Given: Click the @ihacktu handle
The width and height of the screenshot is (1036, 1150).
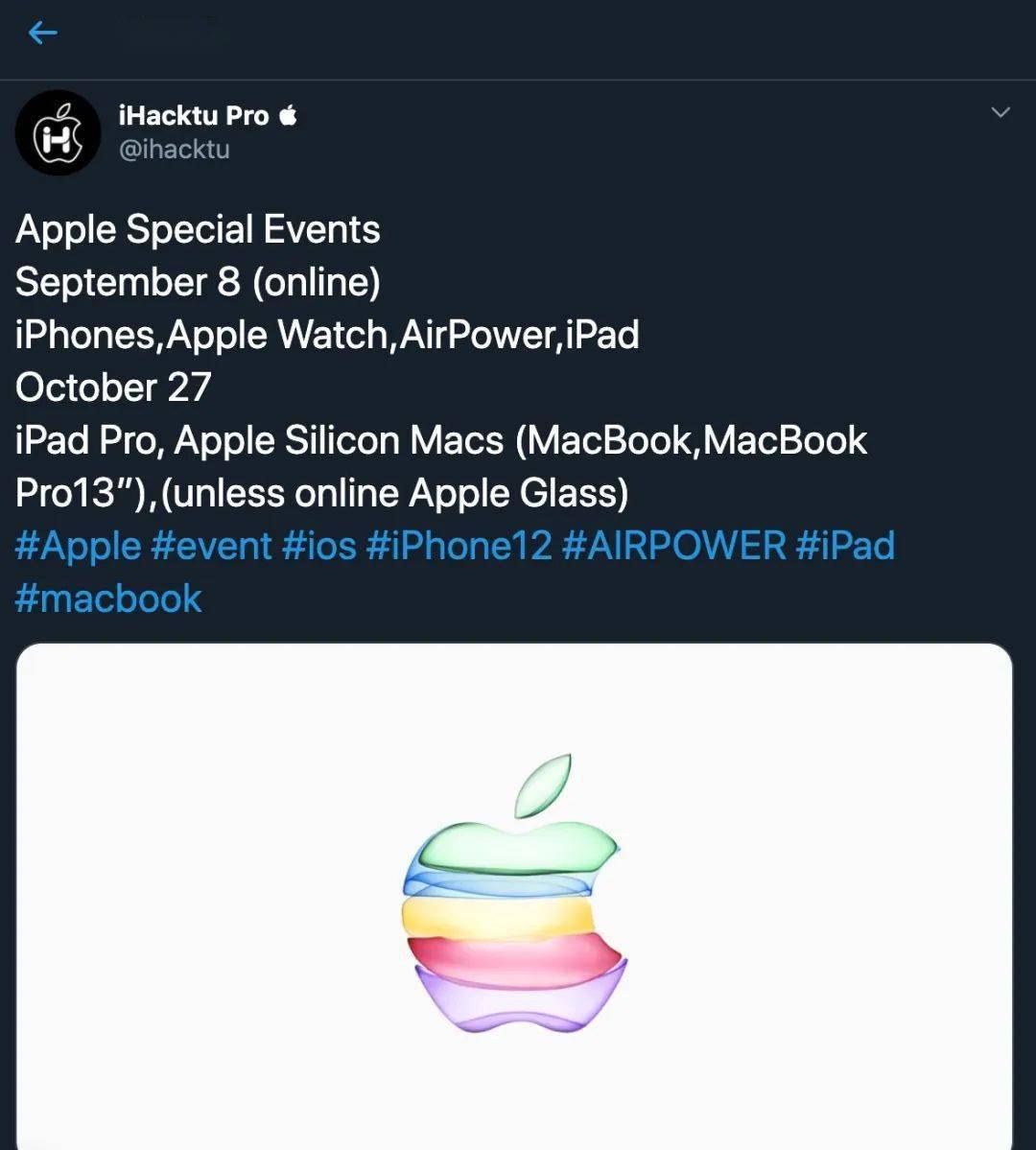Looking at the screenshot, I should 173,150.
